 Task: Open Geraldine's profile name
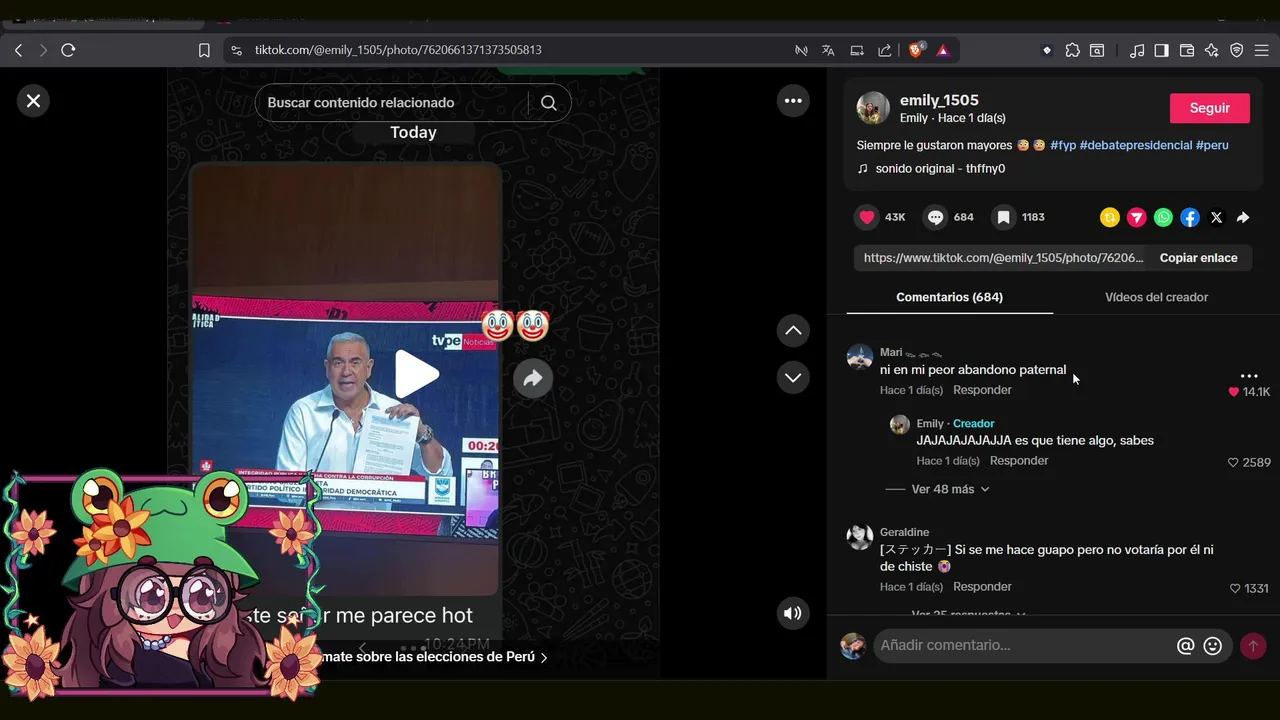[904, 532]
